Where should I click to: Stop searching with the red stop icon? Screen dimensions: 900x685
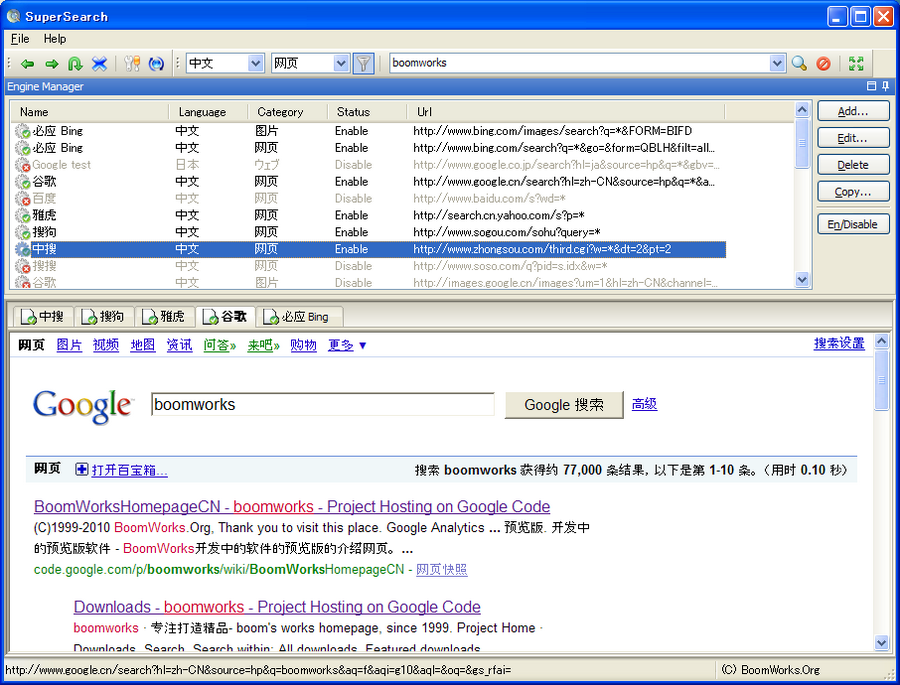point(824,63)
